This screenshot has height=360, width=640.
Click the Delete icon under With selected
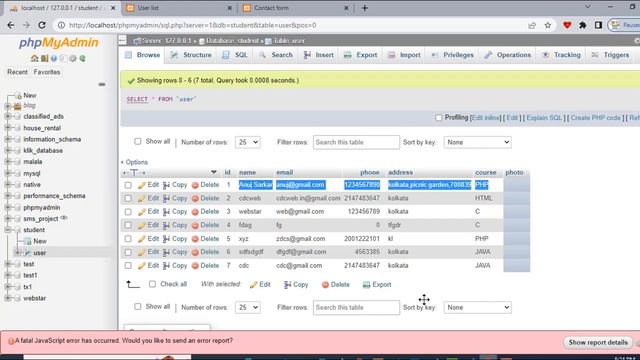(325, 284)
